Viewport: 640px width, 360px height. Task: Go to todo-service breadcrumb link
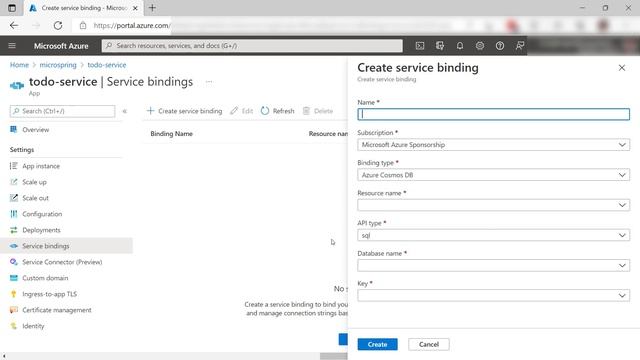(x=107, y=65)
